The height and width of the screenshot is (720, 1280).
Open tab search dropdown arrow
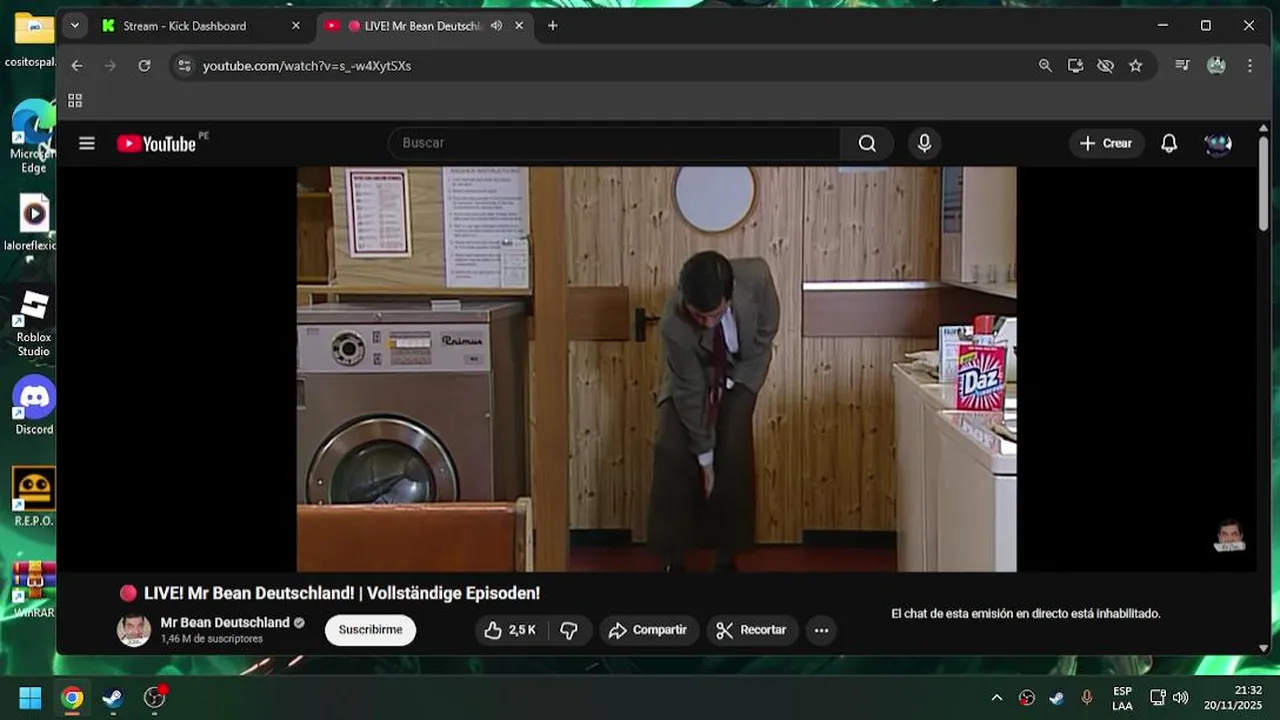pos(74,26)
